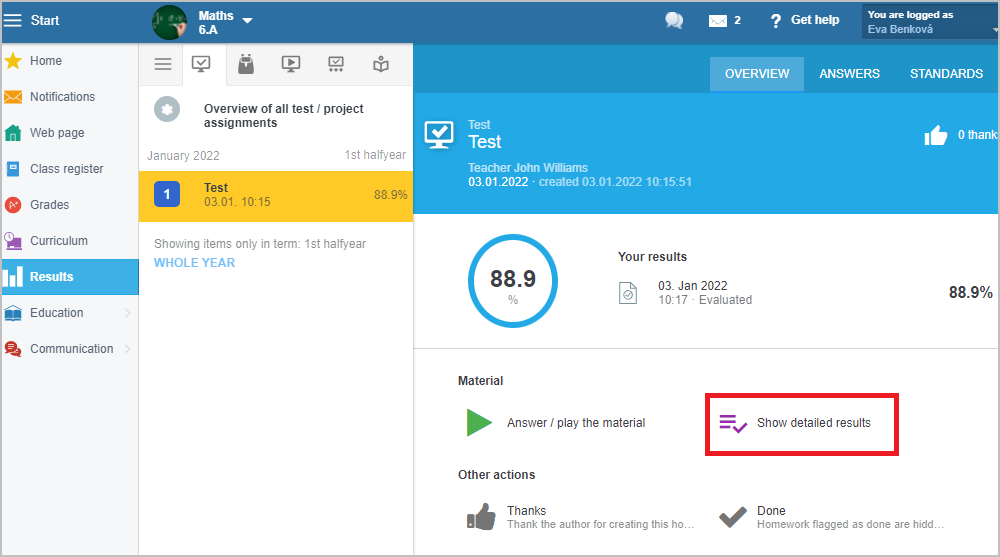Open the Get help link
This screenshot has height=557, width=1000.
tap(814, 20)
